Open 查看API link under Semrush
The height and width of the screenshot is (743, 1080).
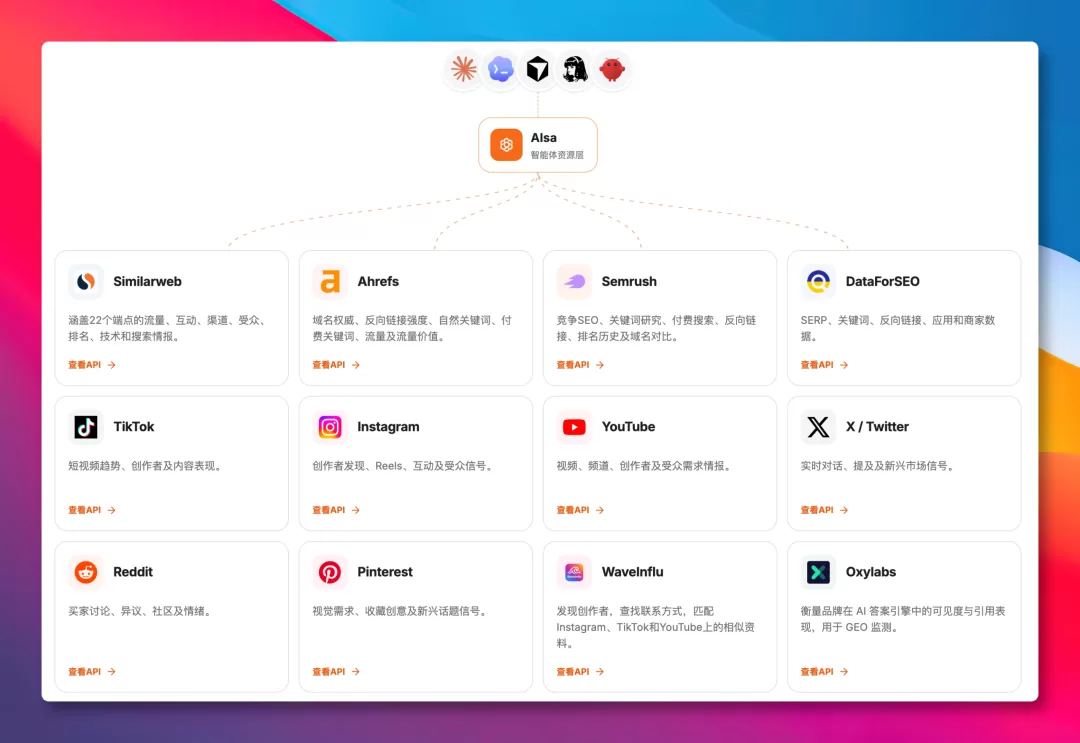point(580,365)
